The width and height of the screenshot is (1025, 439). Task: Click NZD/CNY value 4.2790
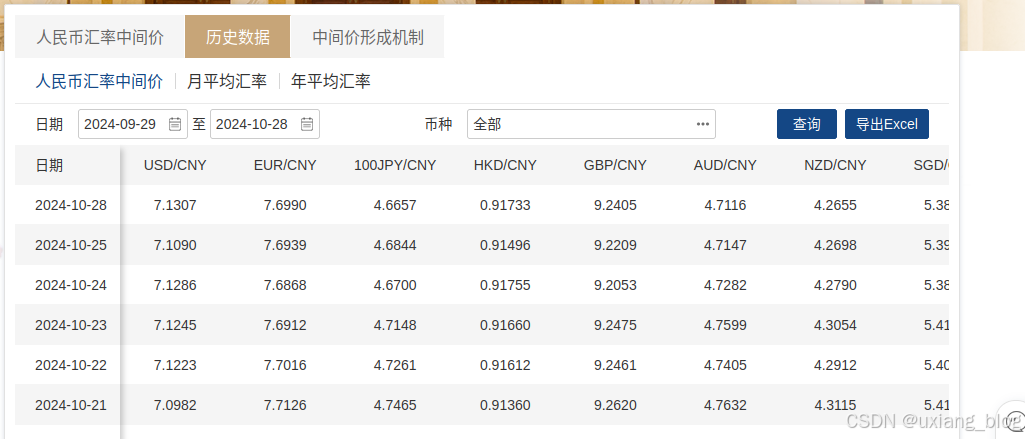point(835,285)
